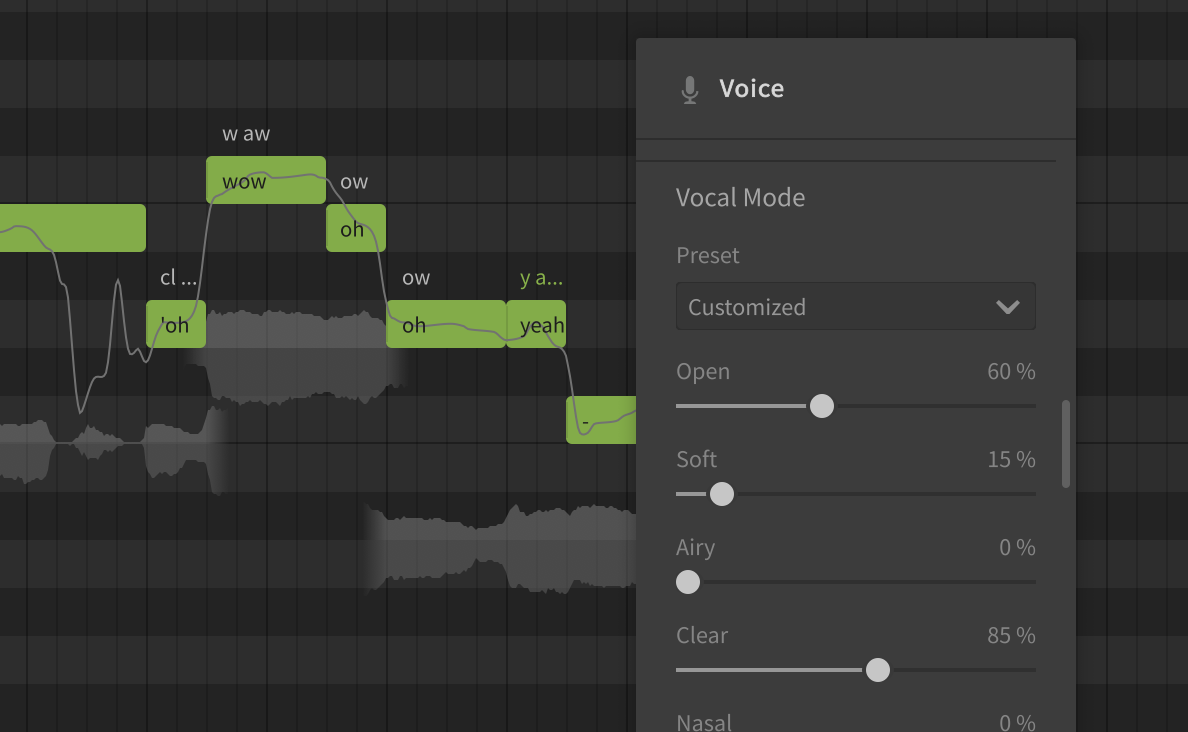Click the Voice panel scrollbar
1188x732 pixels.
coord(1066,444)
